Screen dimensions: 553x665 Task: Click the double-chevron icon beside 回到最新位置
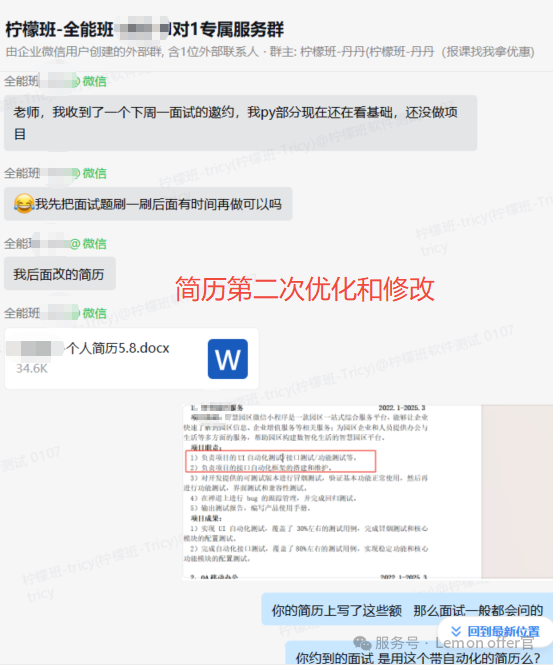tap(455, 631)
